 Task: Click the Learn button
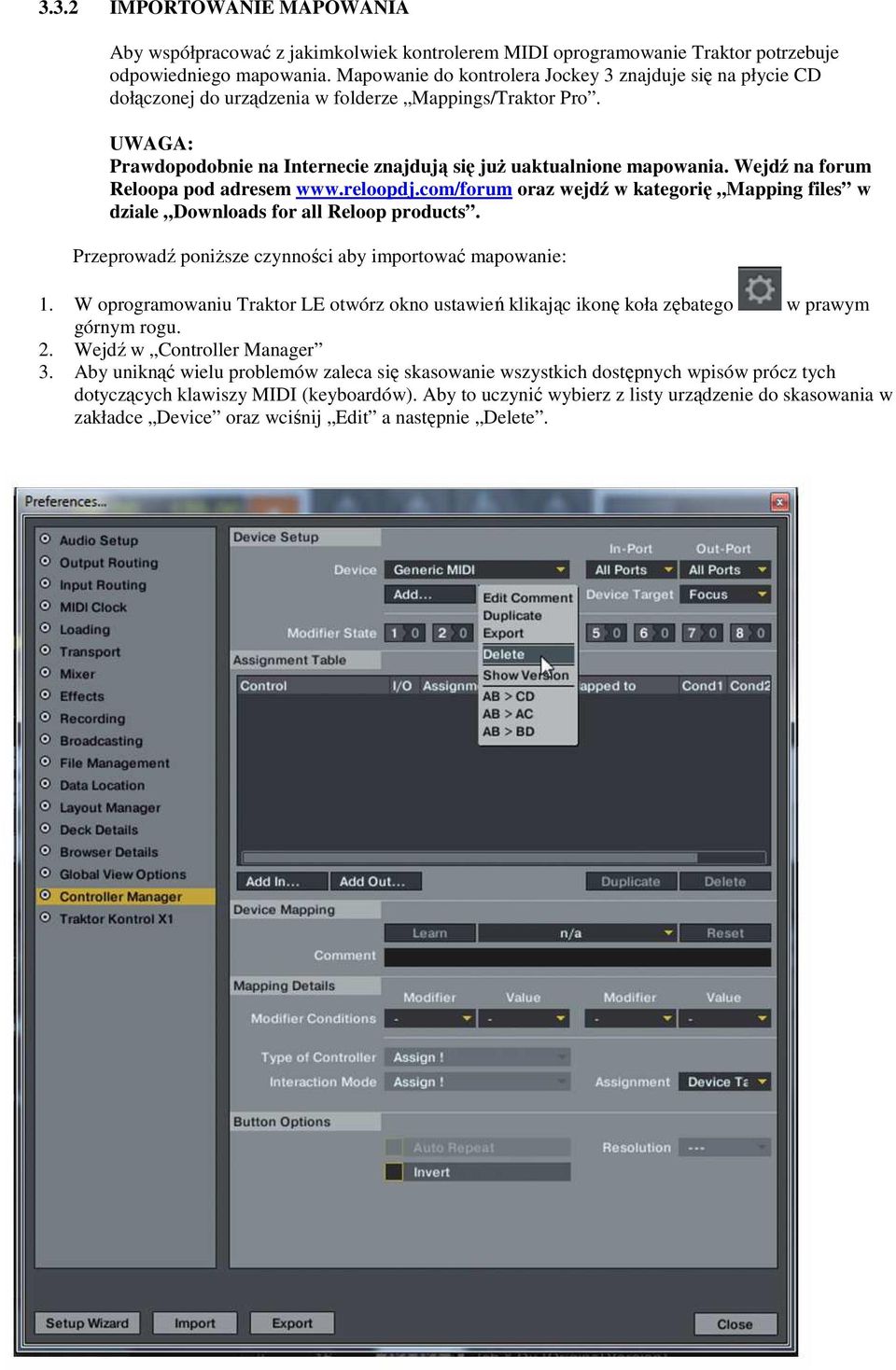pos(430,932)
